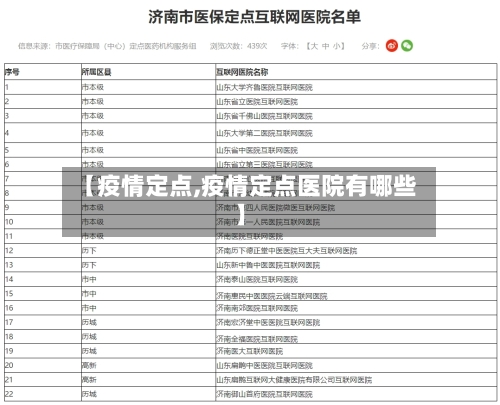
Task: Share the page via the WeChat icon
Action: coord(407,46)
